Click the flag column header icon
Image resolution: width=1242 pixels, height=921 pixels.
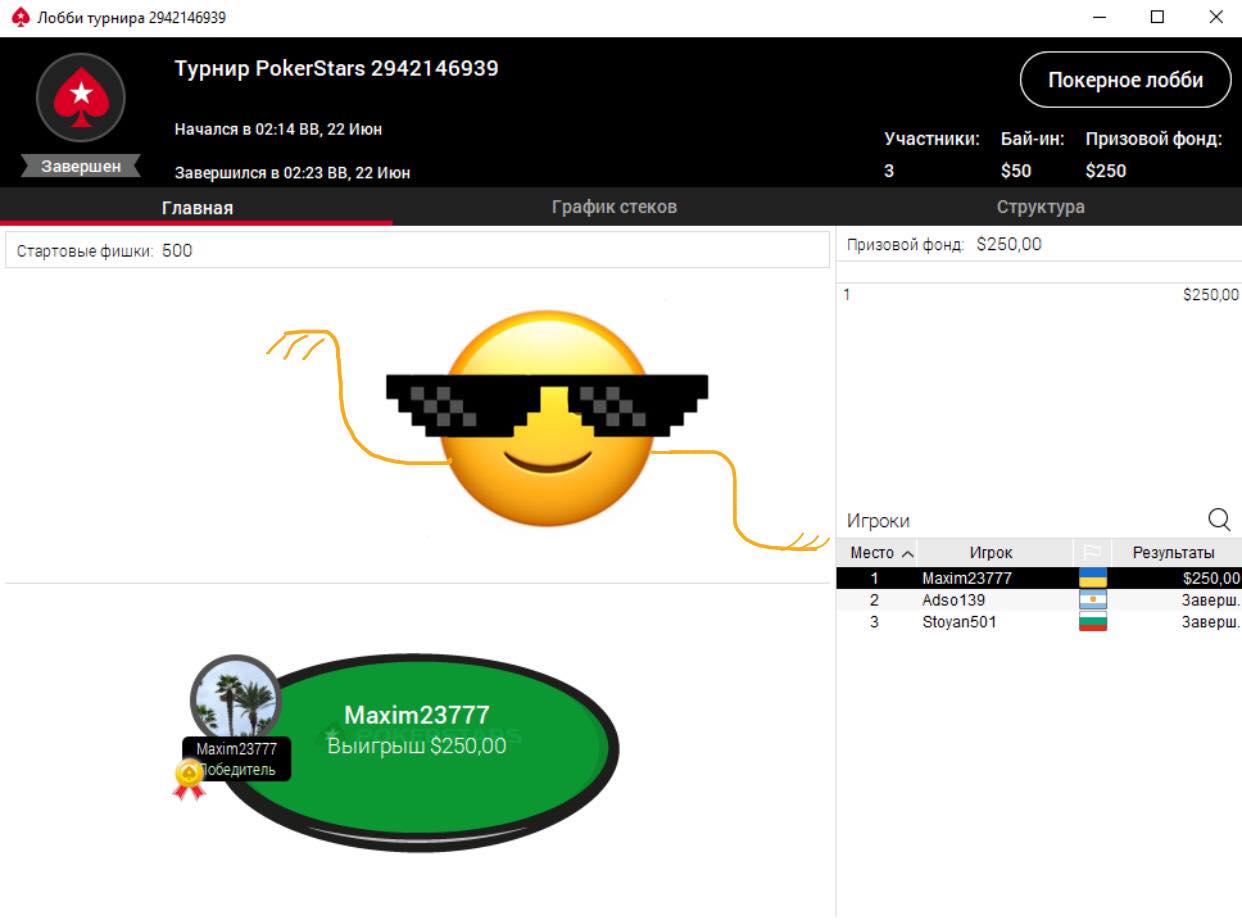click(x=1092, y=553)
